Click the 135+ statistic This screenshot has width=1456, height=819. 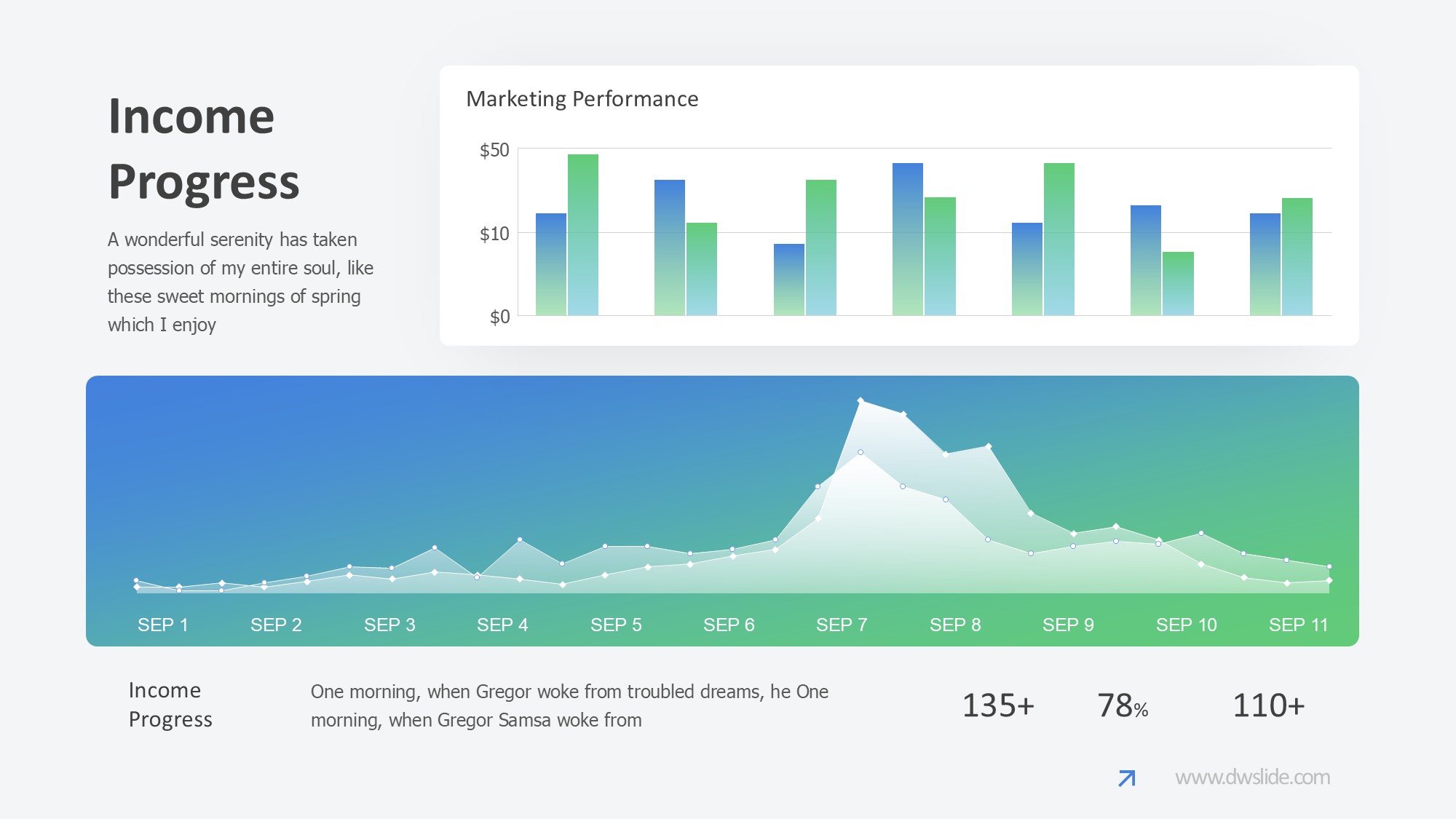tap(998, 705)
